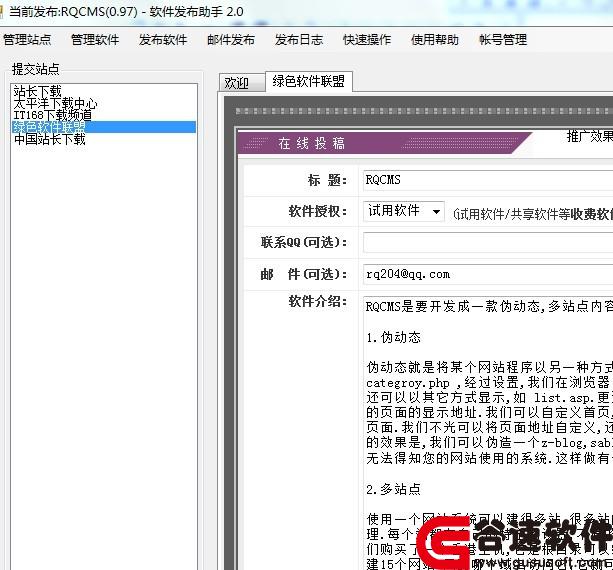Open the 快速操作 menu
This screenshot has width=613, height=570.
point(367,39)
